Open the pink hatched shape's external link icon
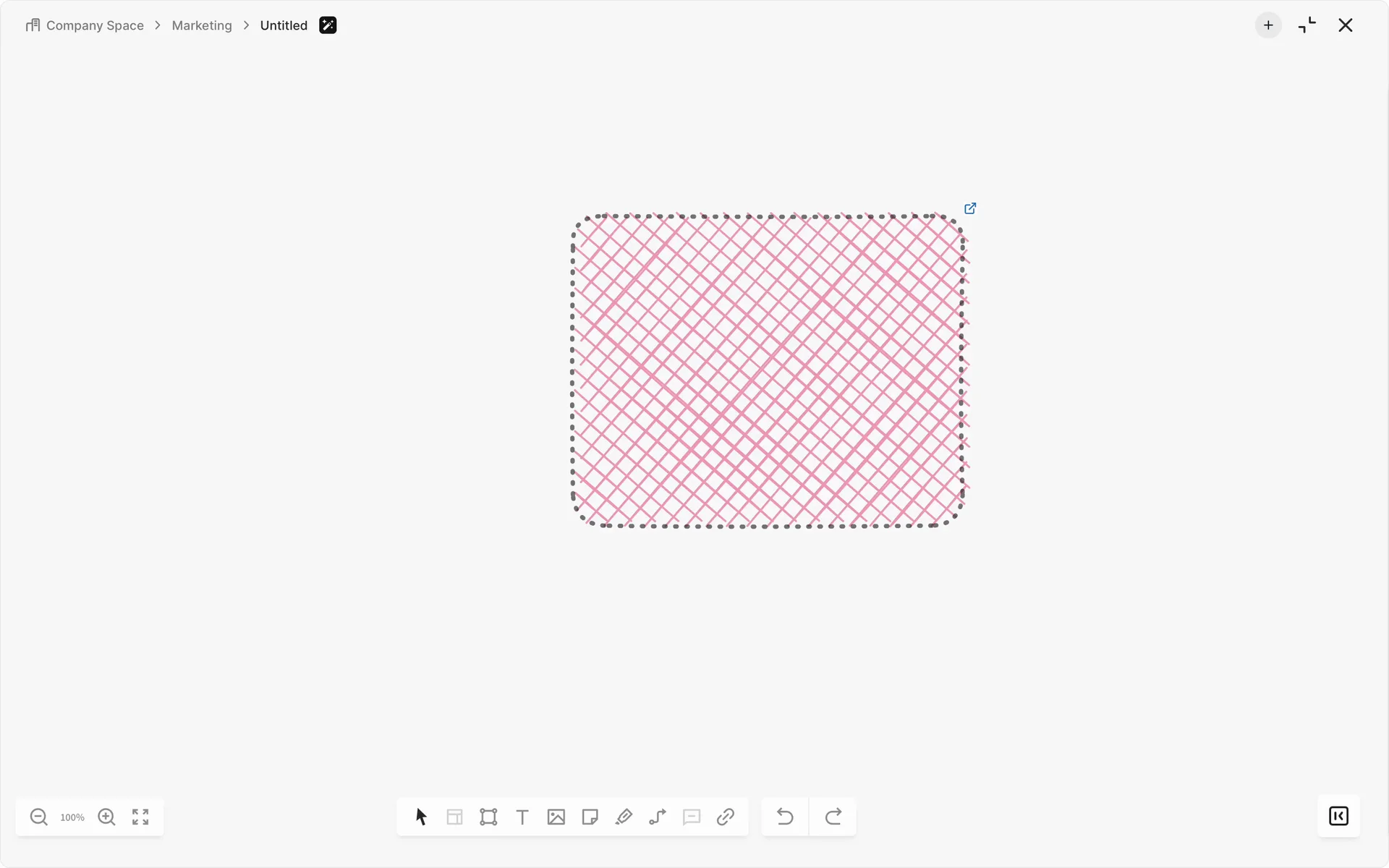Screen dimensions: 1389x868 [970, 208]
